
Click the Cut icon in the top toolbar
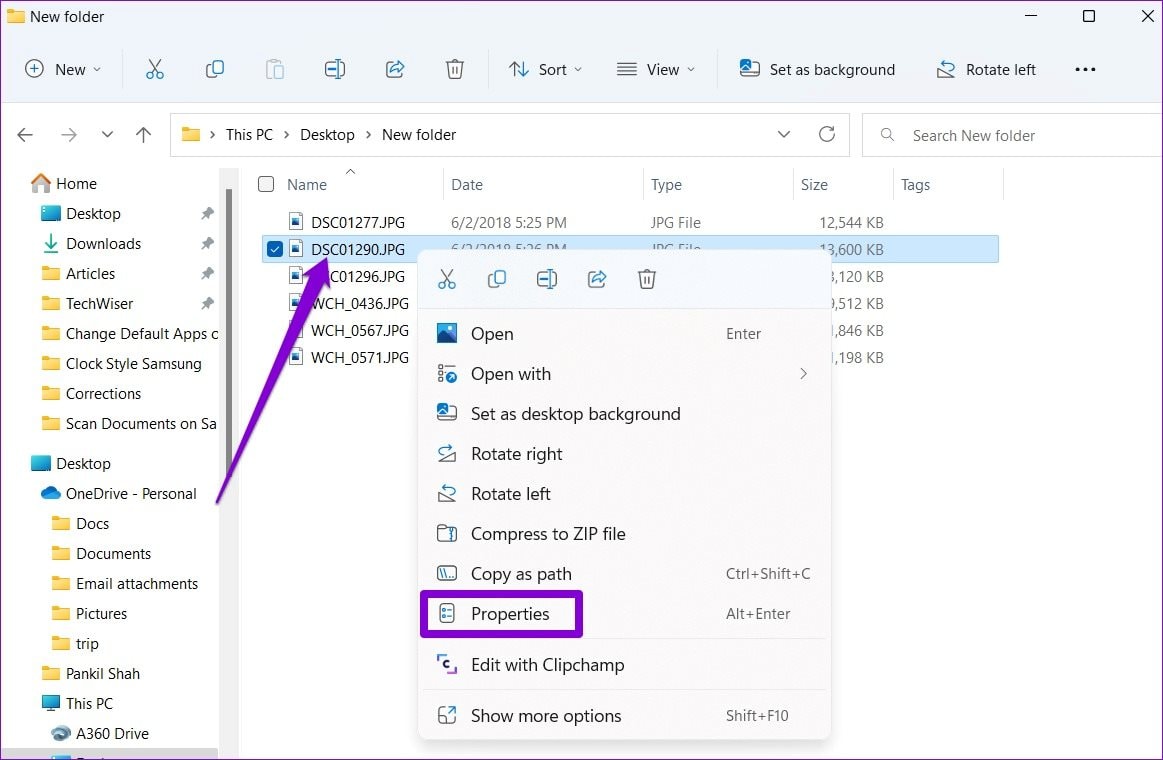pyautogui.click(x=154, y=70)
